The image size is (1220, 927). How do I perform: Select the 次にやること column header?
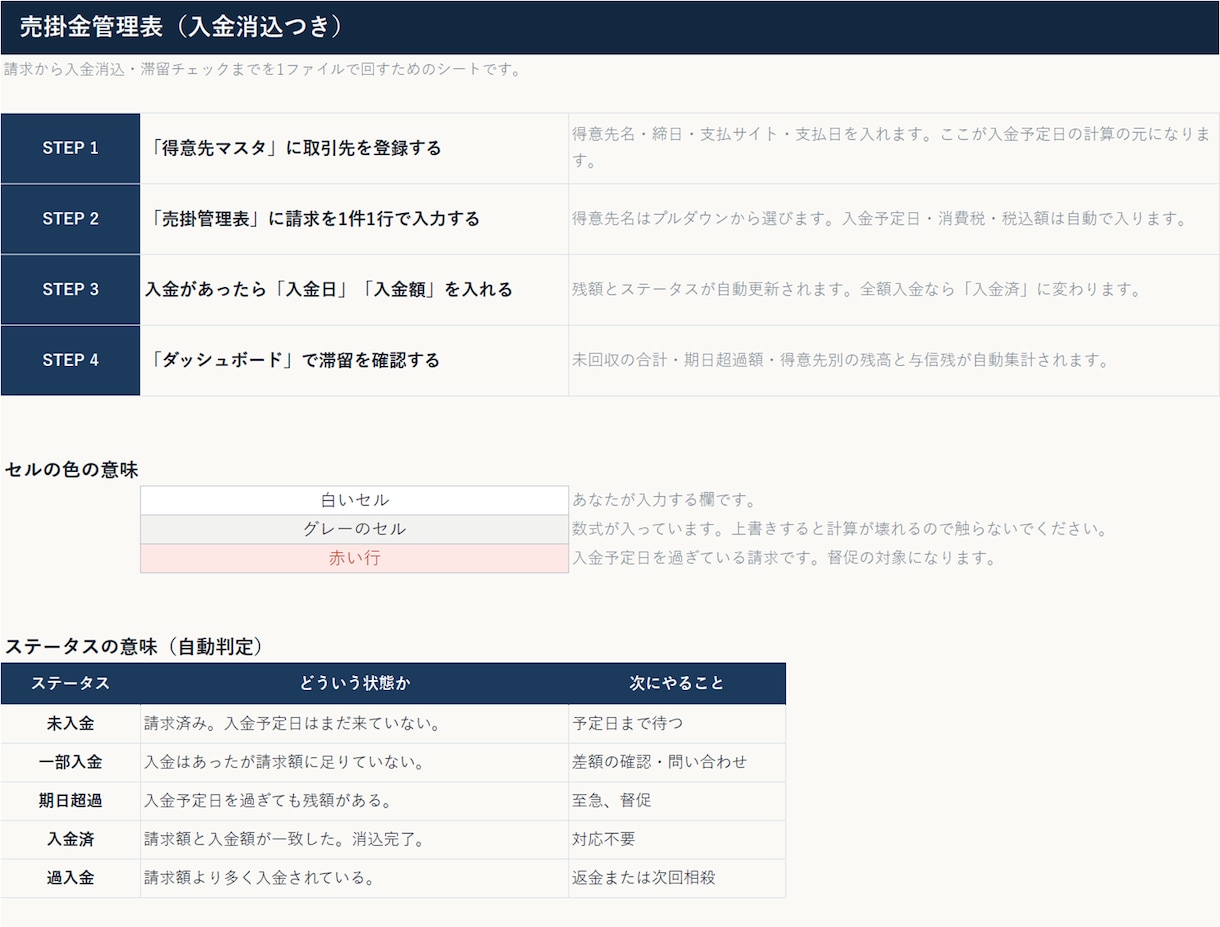[x=677, y=683]
